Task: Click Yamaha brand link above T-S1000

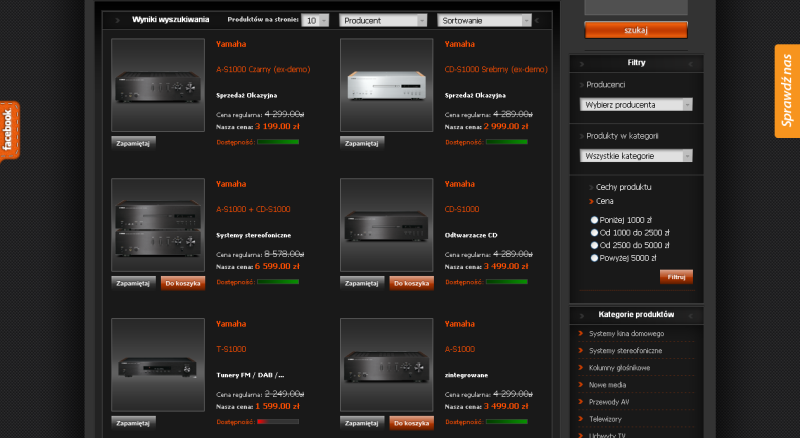Action: pos(231,324)
